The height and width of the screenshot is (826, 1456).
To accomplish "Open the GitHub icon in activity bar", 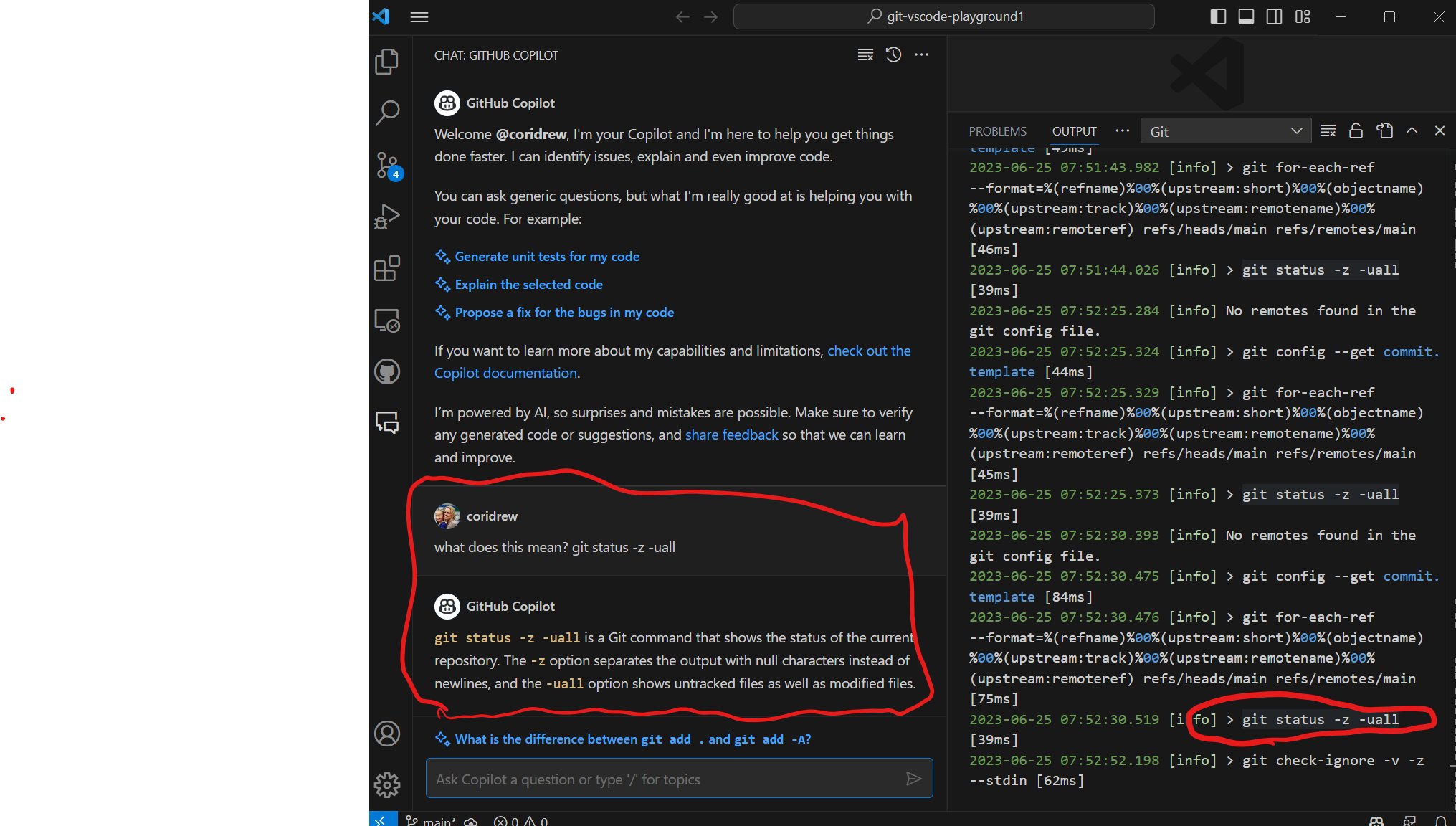I will (x=387, y=371).
